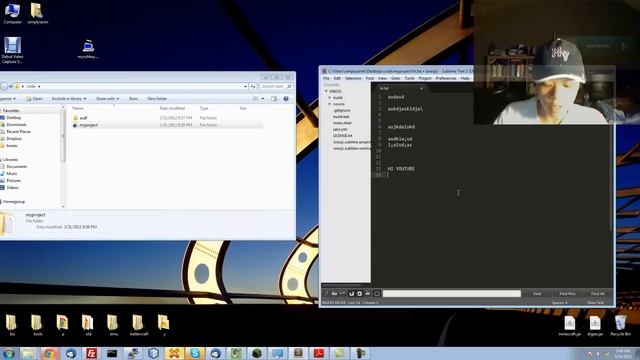Click Burn in Explorer toolbar

tap(133, 99)
